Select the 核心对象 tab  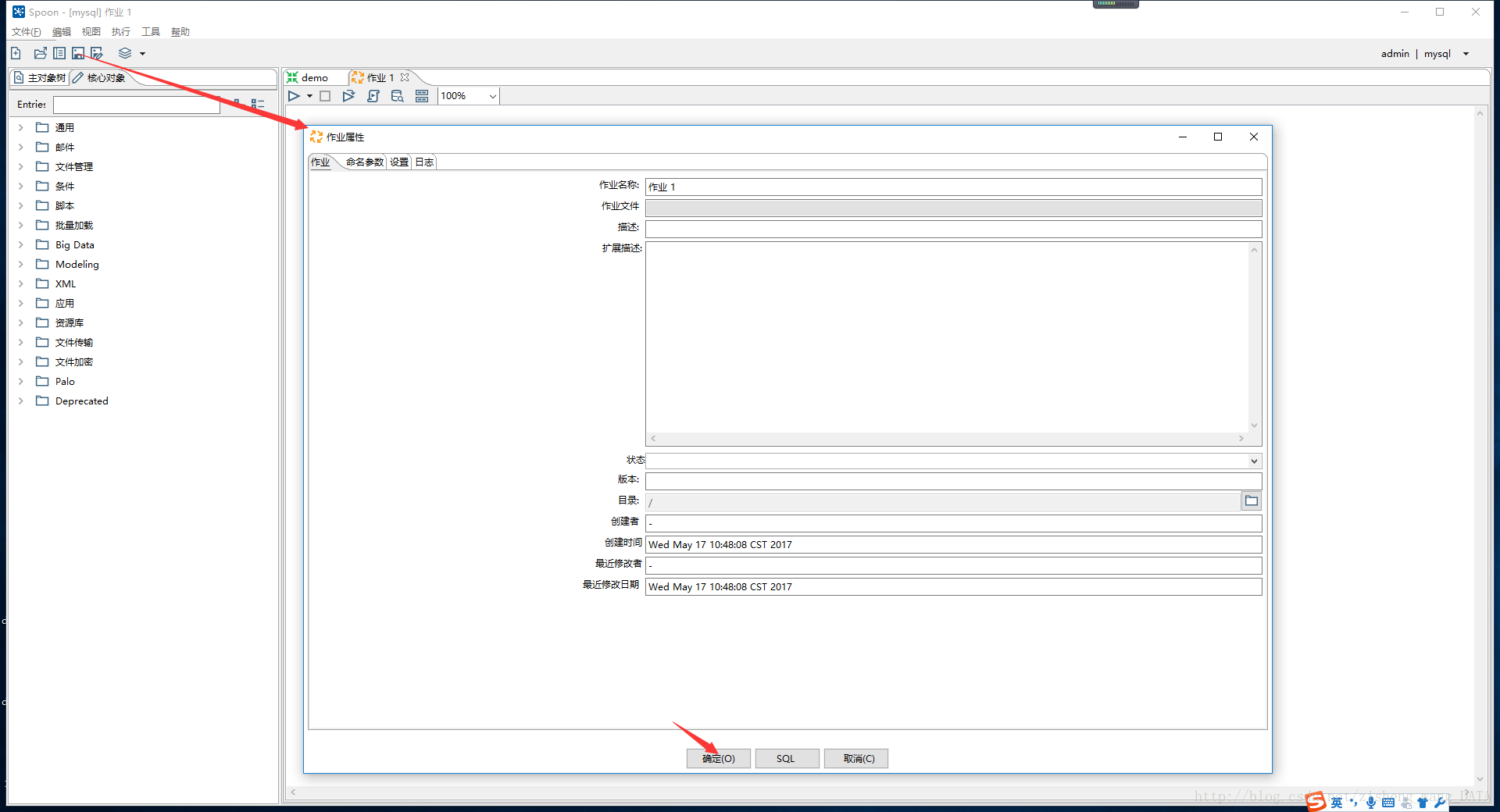[99, 77]
